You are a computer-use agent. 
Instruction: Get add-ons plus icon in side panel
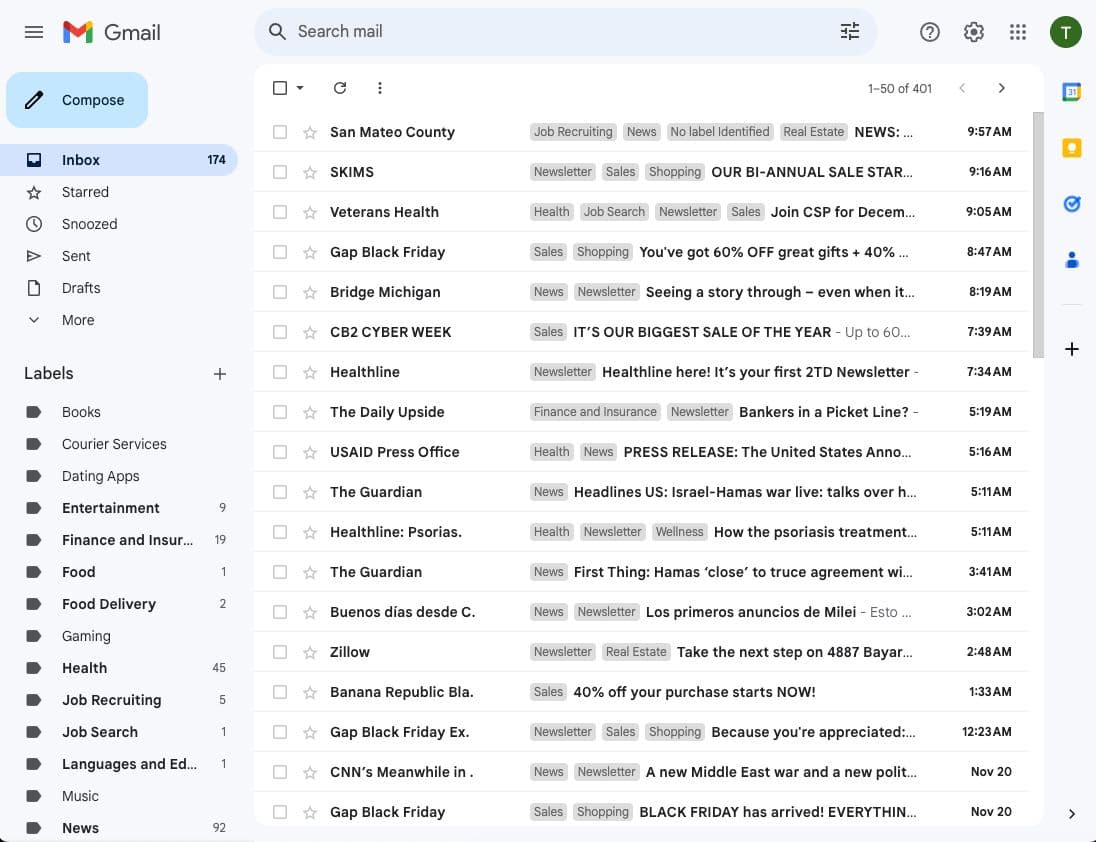(x=1071, y=349)
